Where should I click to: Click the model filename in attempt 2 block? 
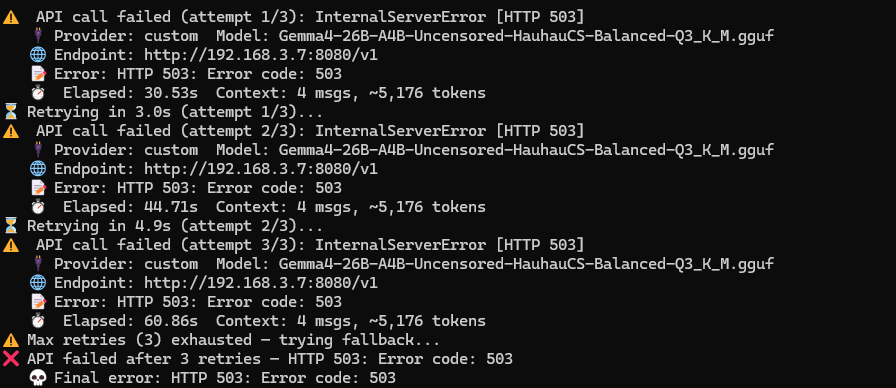click(x=526, y=150)
